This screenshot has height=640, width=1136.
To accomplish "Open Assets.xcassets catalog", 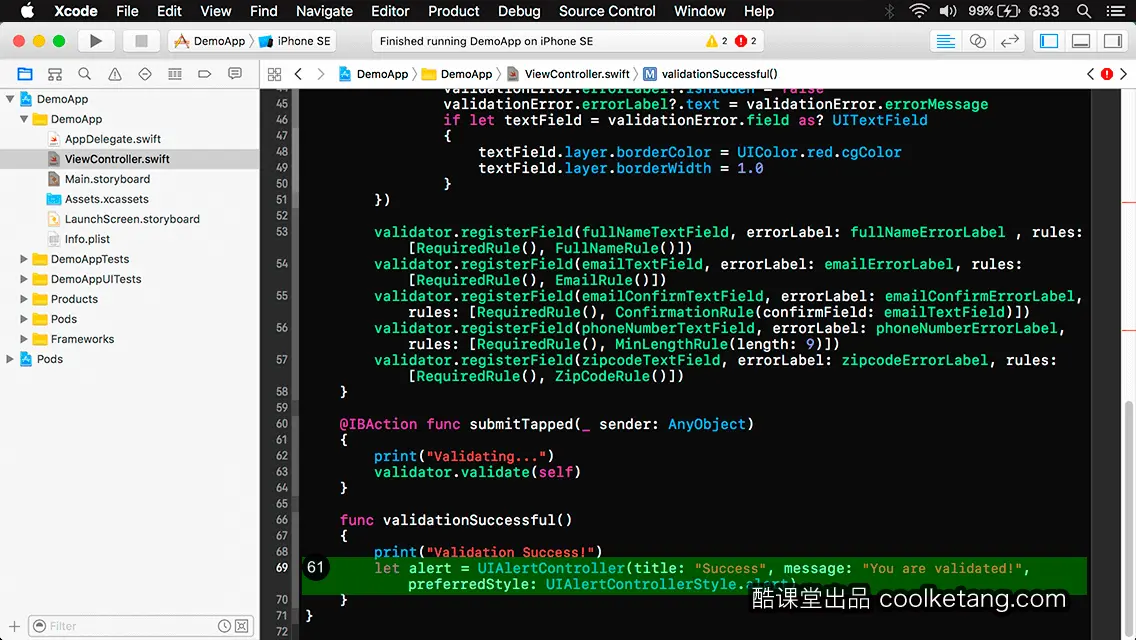I will point(106,199).
